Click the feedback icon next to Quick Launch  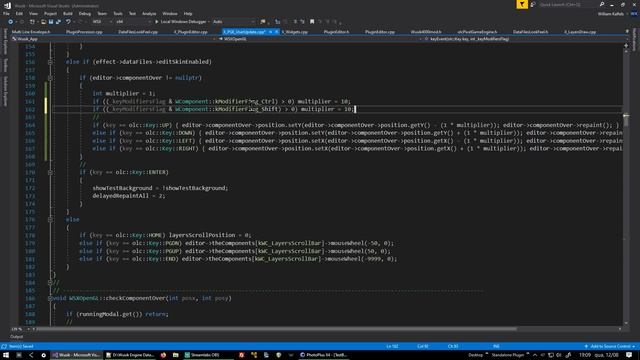tap(533, 4)
